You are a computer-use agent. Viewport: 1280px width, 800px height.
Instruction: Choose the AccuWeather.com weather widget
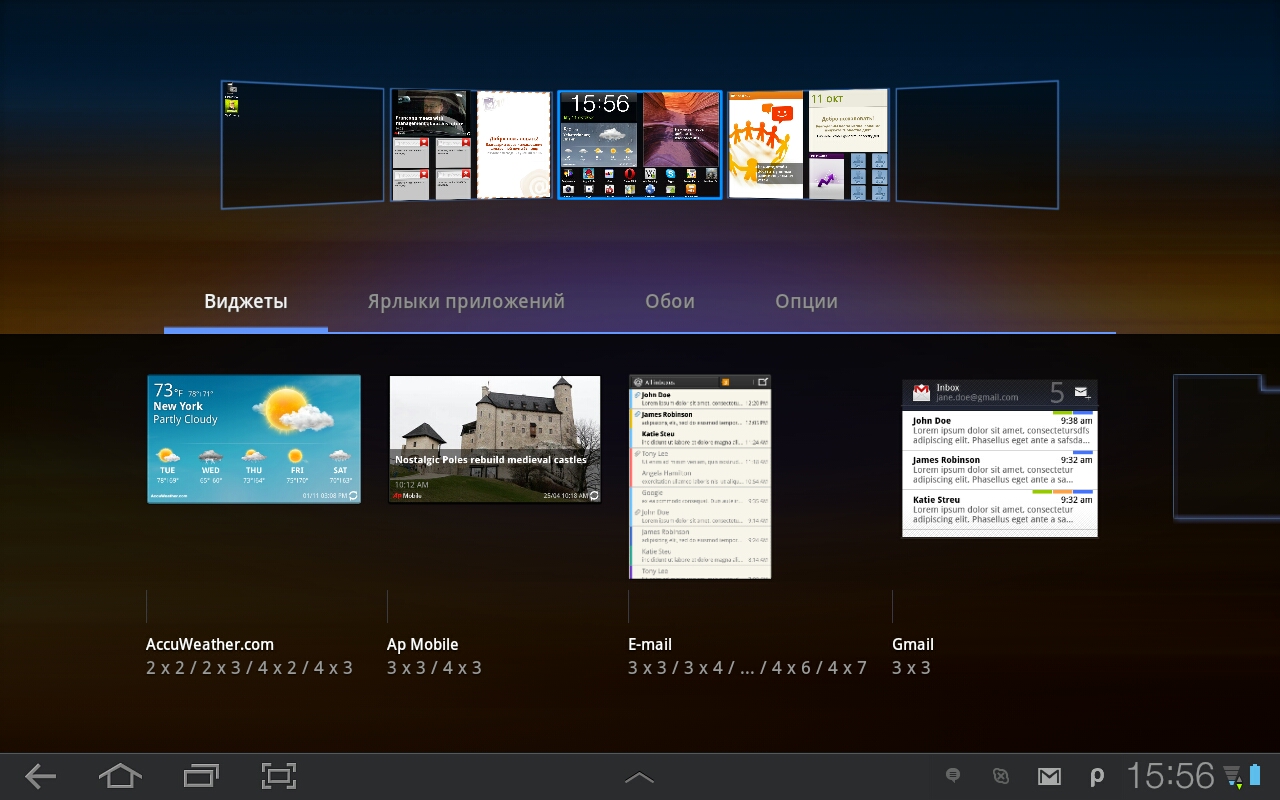(x=254, y=439)
